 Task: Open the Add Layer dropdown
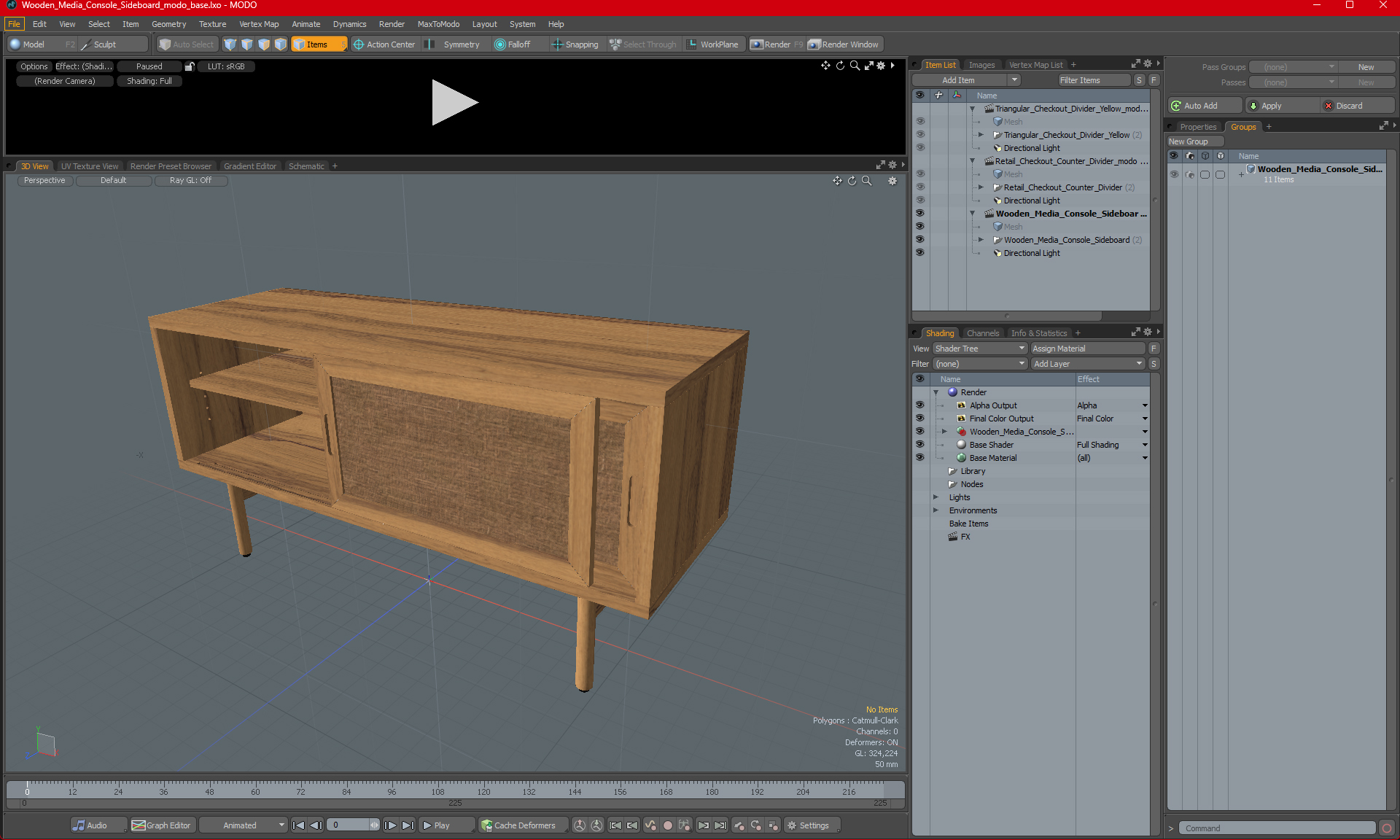[1087, 364]
